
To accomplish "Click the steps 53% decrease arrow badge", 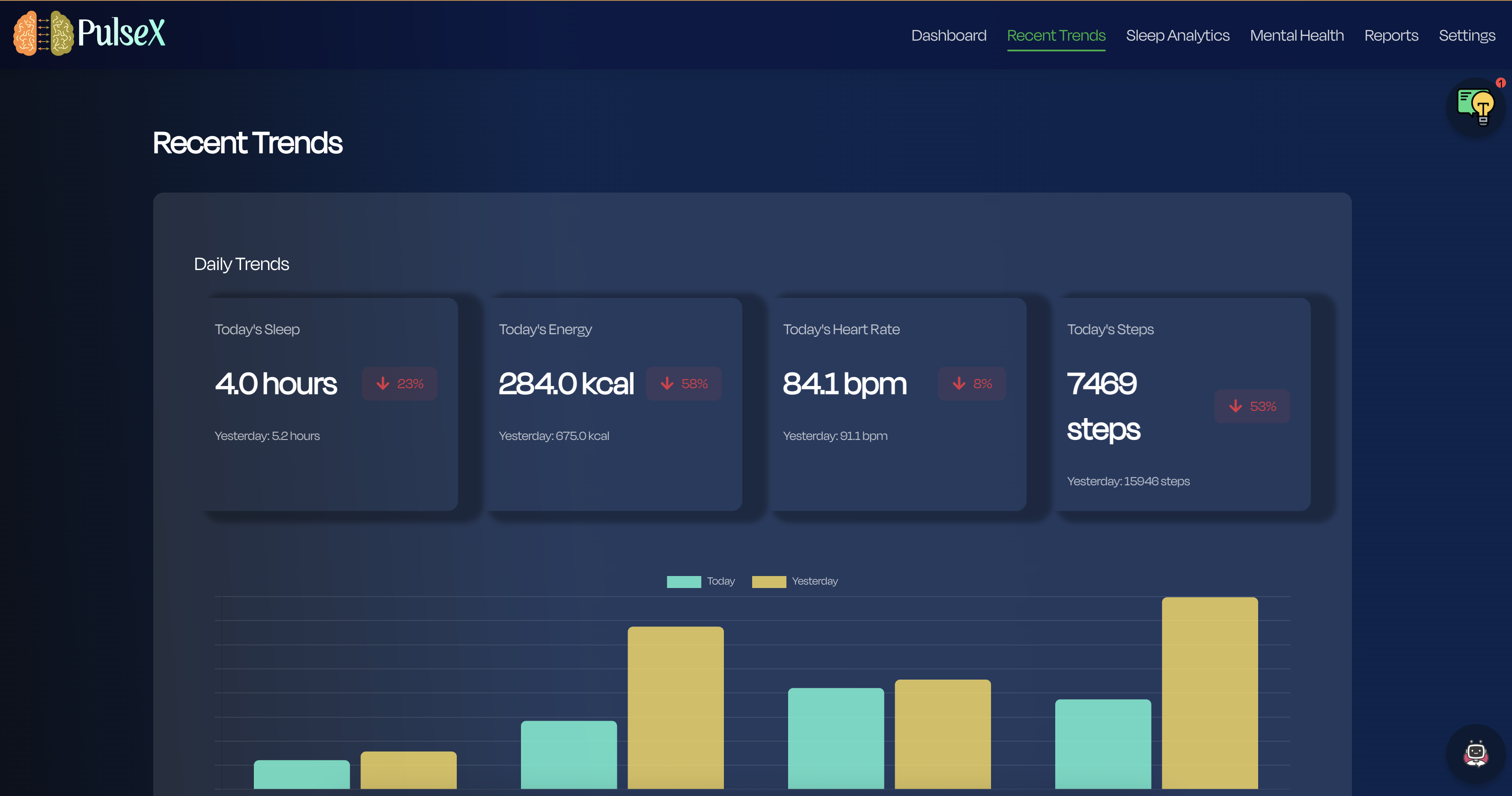I will pyautogui.click(x=1252, y=407).
